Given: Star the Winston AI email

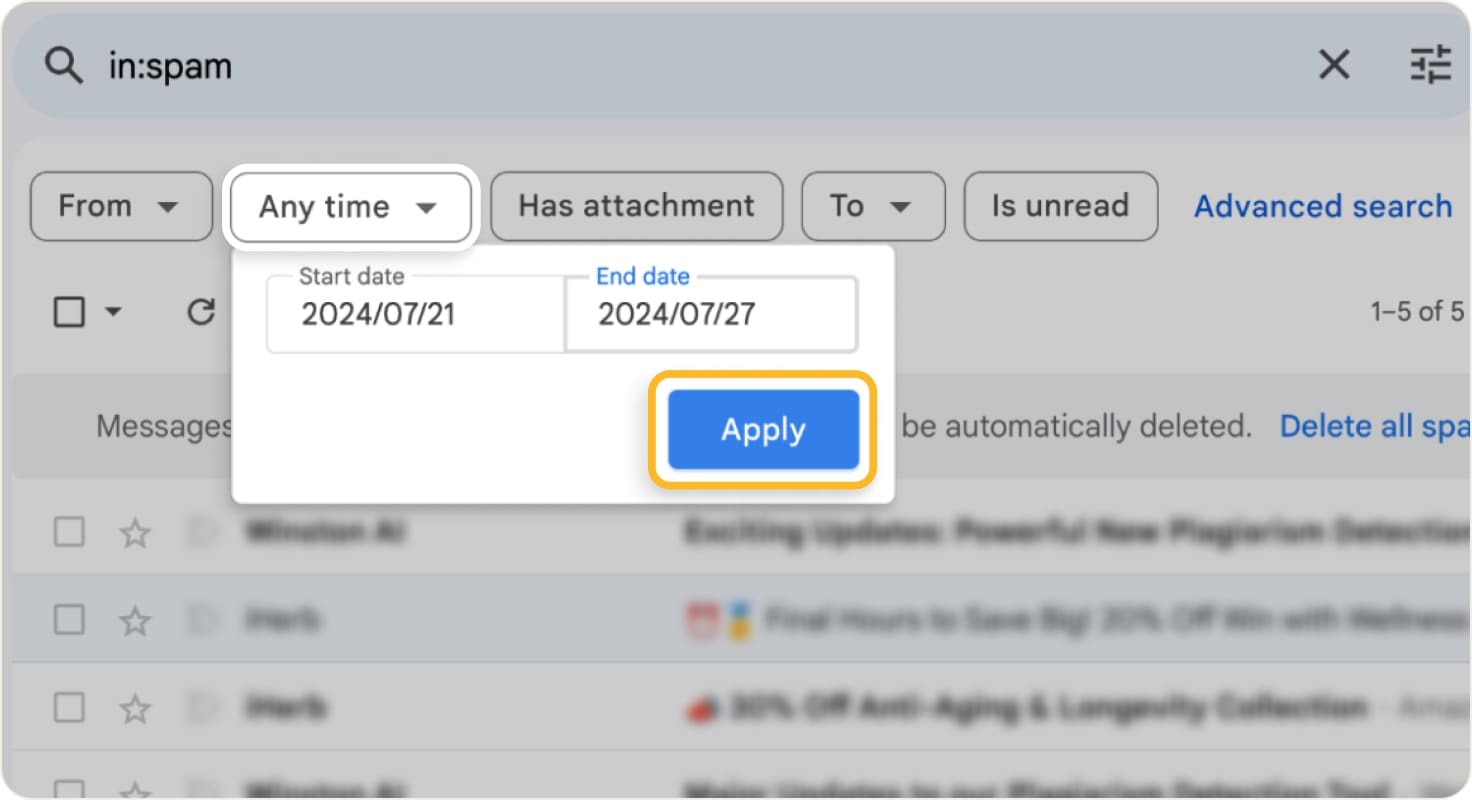Looking at the screenshot, I should pos(134,532).
